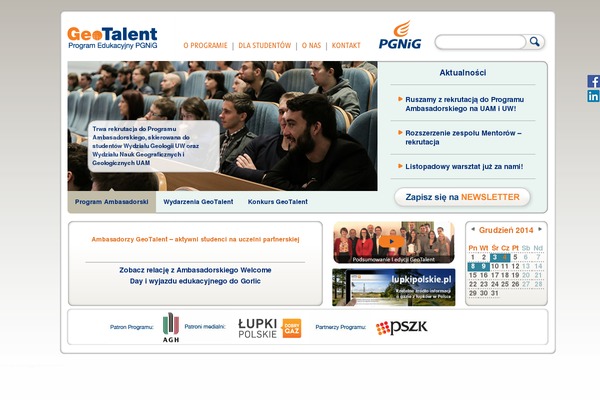This screenshot has height=400, width=600.
Task: Select highlighted day 3 in calendar
Action: [x=495, y=257]
